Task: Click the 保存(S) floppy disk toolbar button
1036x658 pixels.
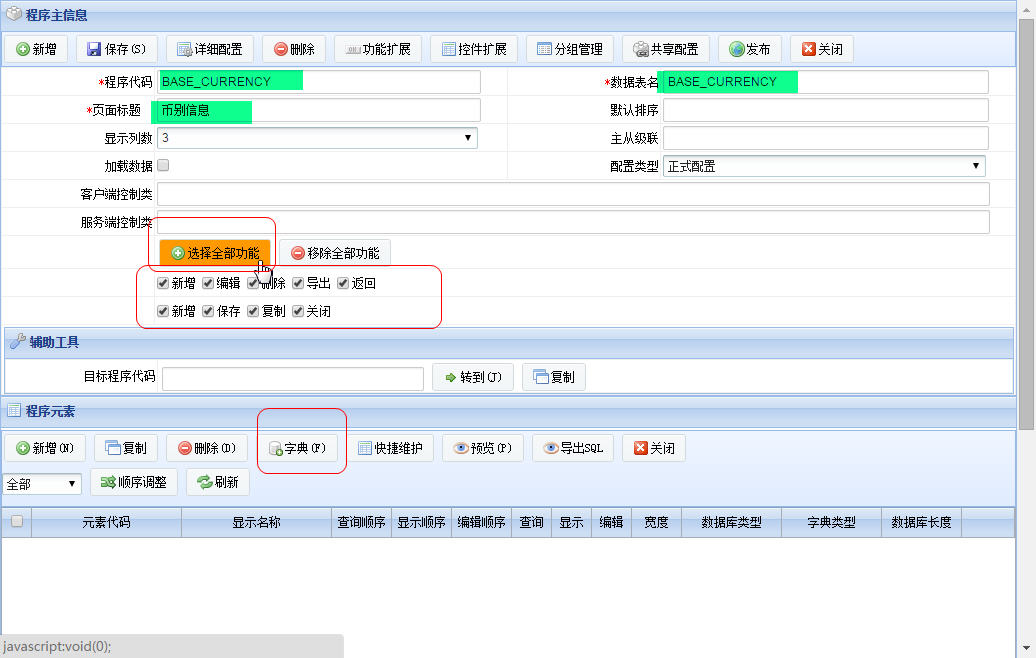Action: [116, 49]
